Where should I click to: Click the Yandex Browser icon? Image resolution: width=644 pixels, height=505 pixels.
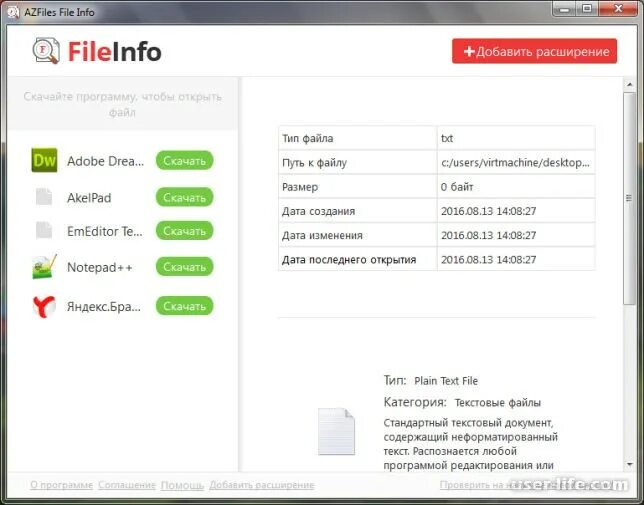click(44, 306)
